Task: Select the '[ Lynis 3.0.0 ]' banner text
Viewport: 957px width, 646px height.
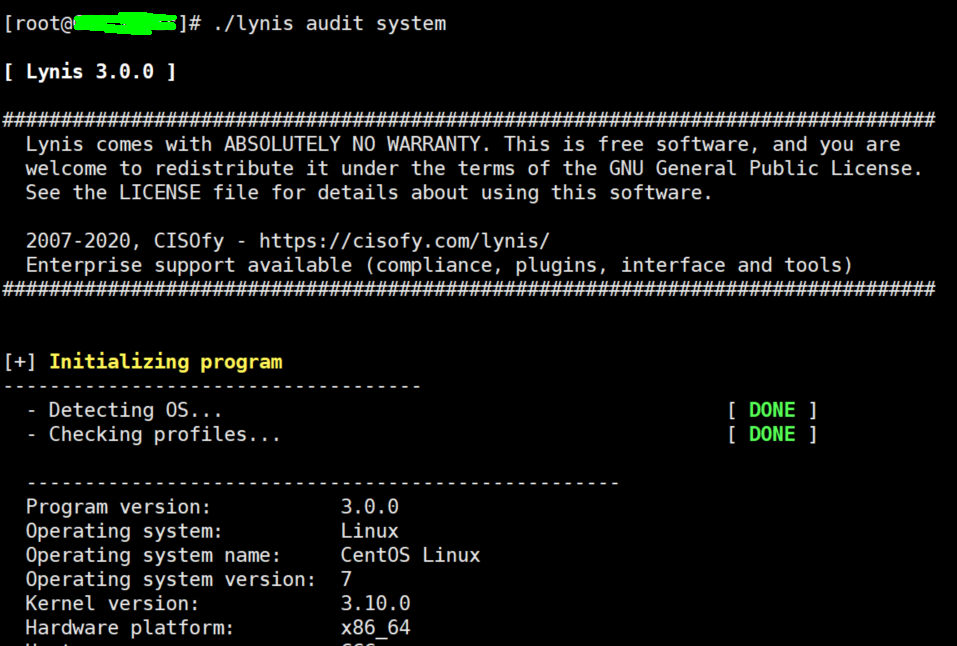Action: click(x=90, y=72)
